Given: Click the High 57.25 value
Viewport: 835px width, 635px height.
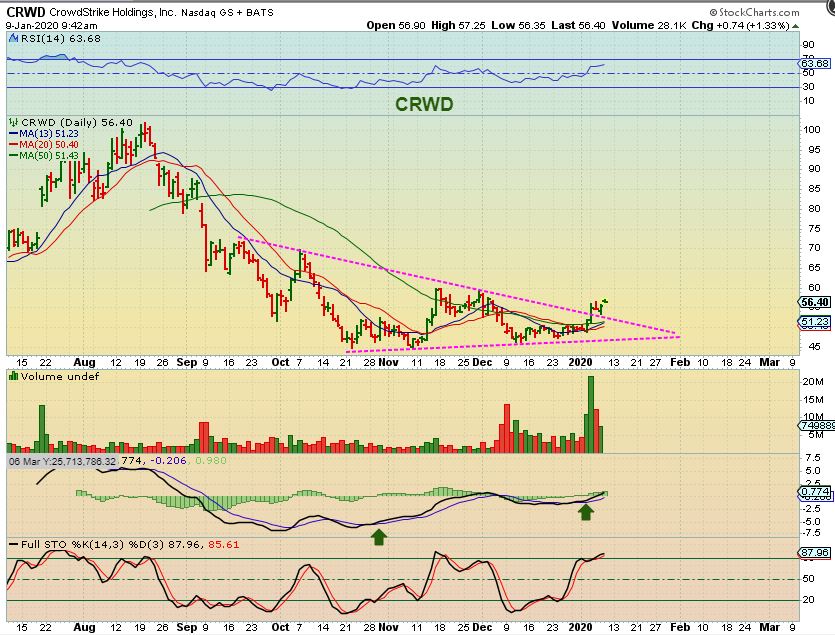Looking at the screenshot, I should 458,25.
